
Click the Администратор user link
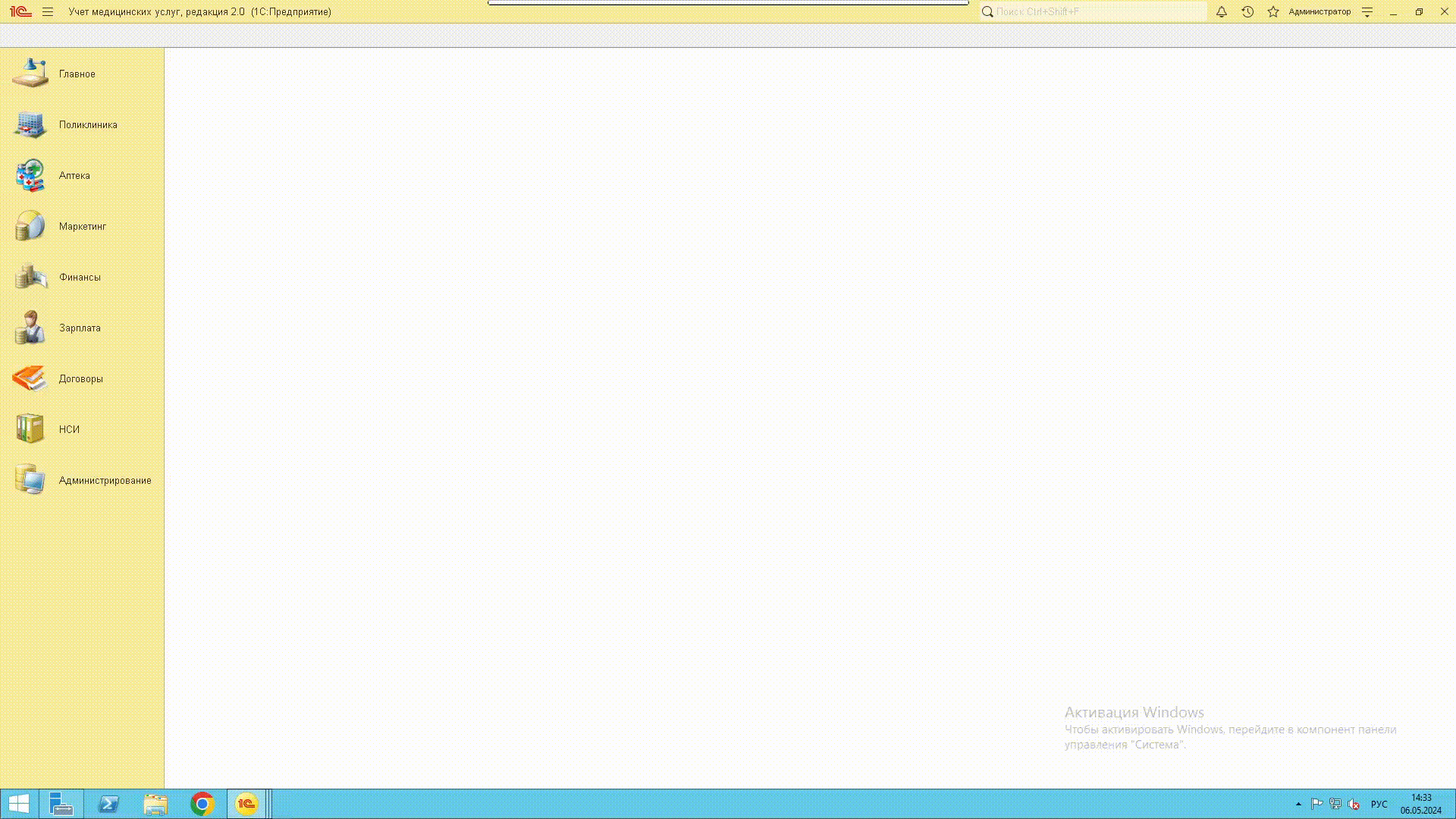pyautogui.click(x=1319, y=12)
